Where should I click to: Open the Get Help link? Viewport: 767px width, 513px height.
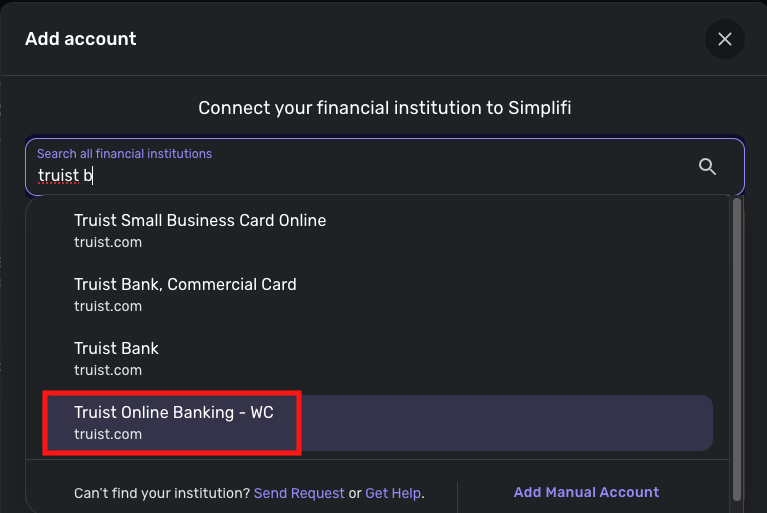click(393, 493)
